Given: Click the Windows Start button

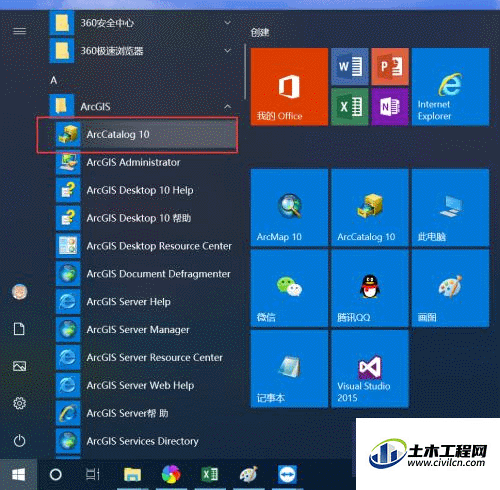Looking at the screenshot, I should coord(18,475).
